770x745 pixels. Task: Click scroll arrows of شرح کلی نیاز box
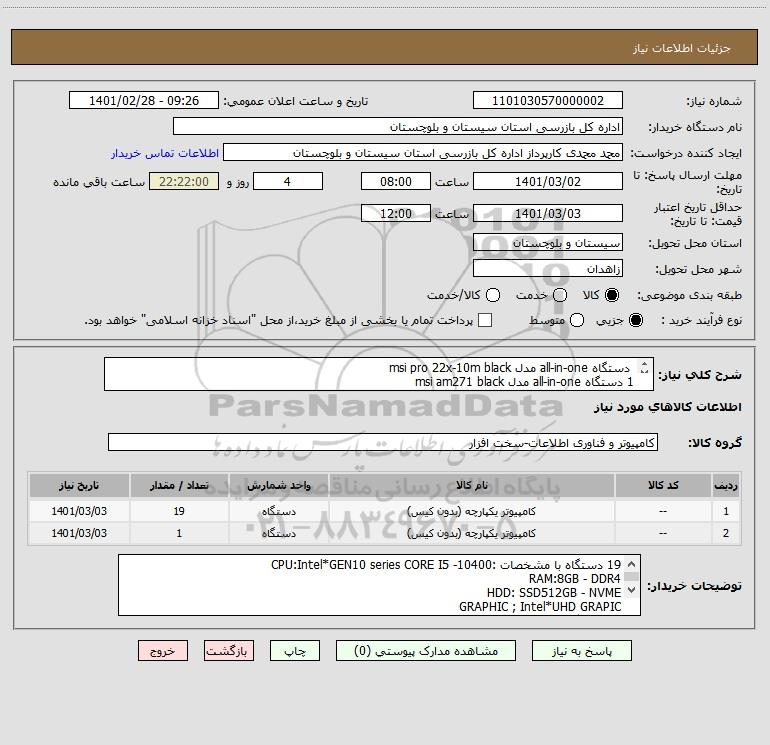pos(644,368)
